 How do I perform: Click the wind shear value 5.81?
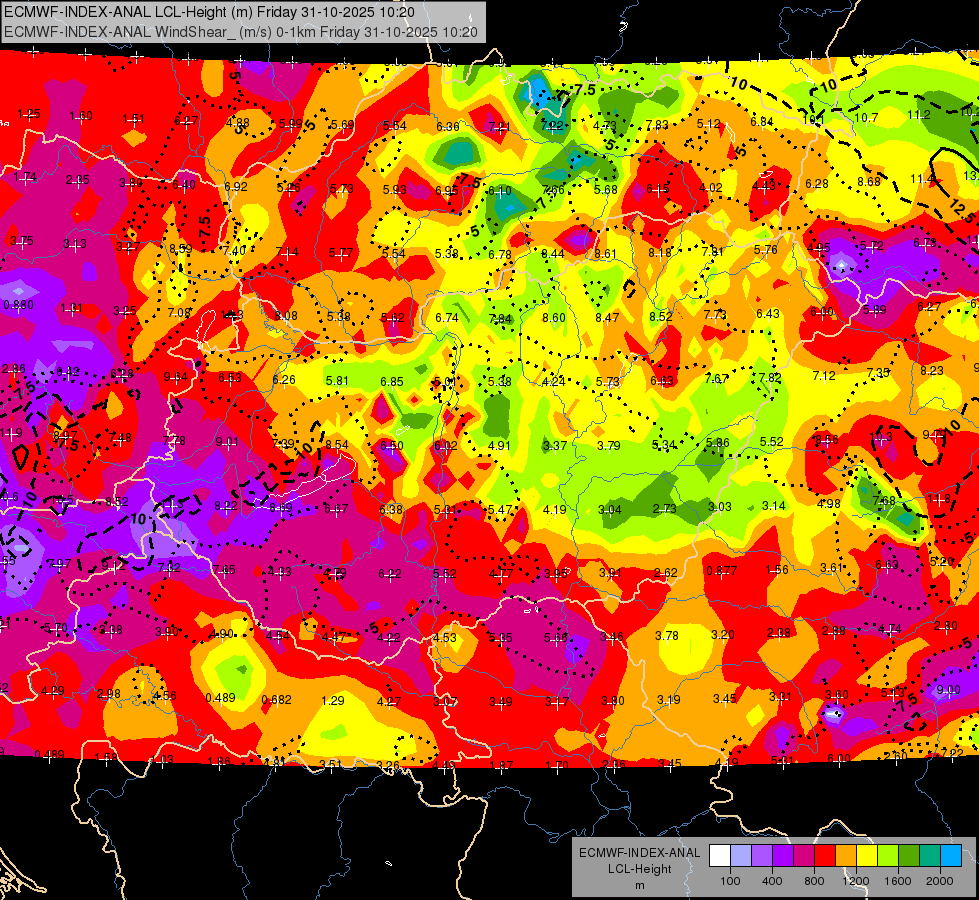click(337, 380)
